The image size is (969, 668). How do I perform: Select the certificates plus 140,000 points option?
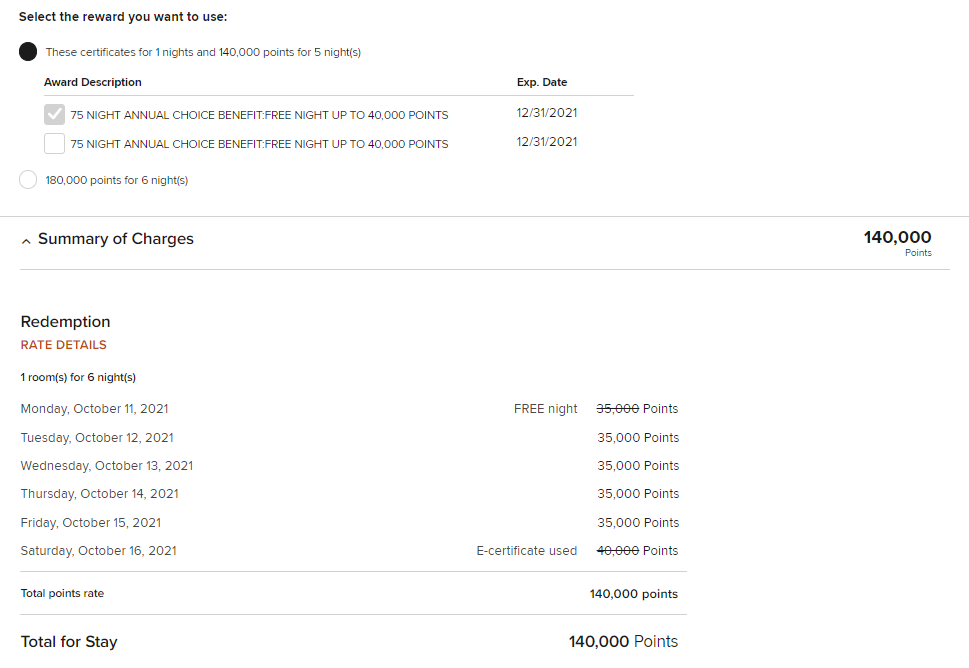pyautogui.click(x=29, y=52)
